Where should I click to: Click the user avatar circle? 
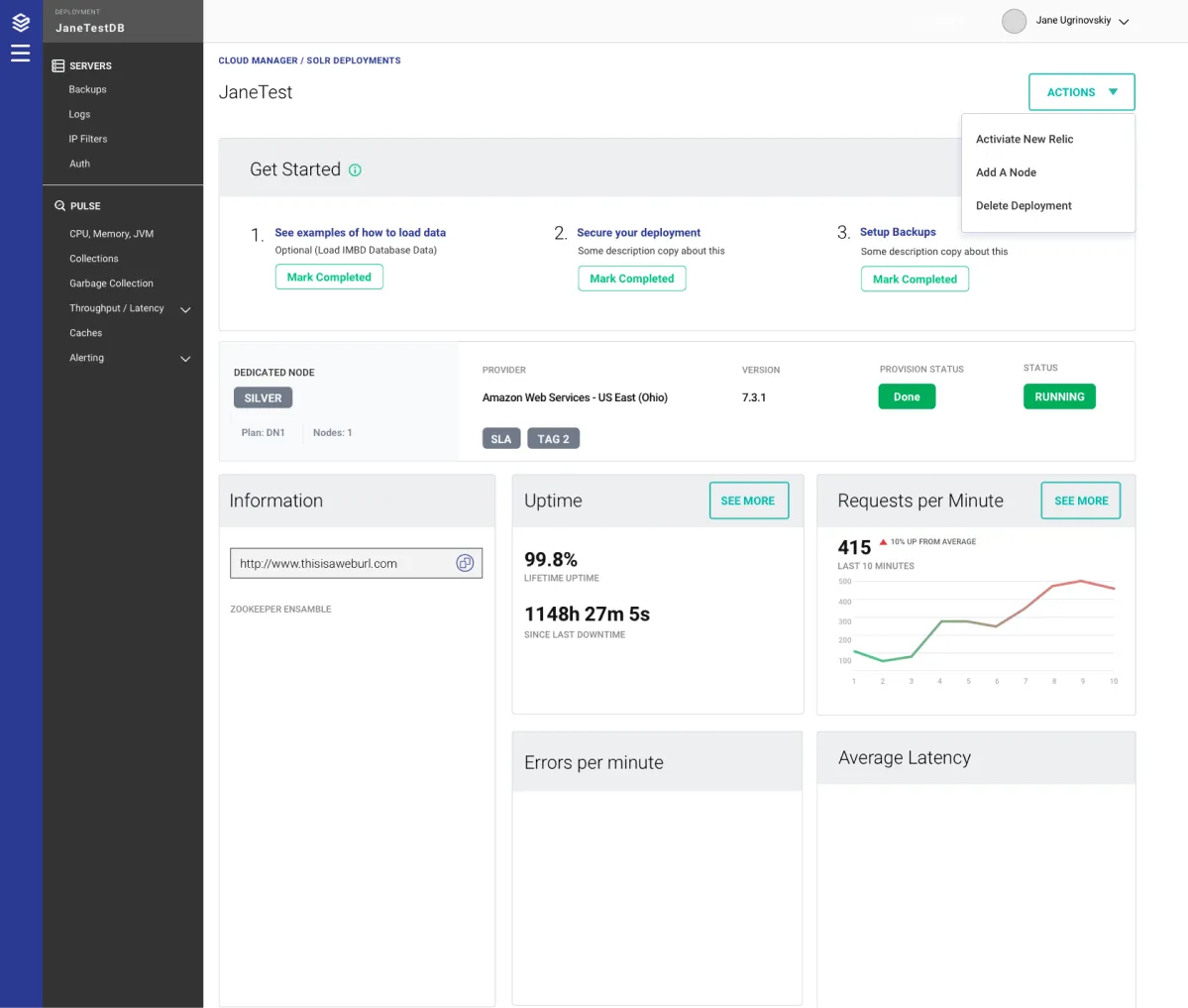(1014, 21)
